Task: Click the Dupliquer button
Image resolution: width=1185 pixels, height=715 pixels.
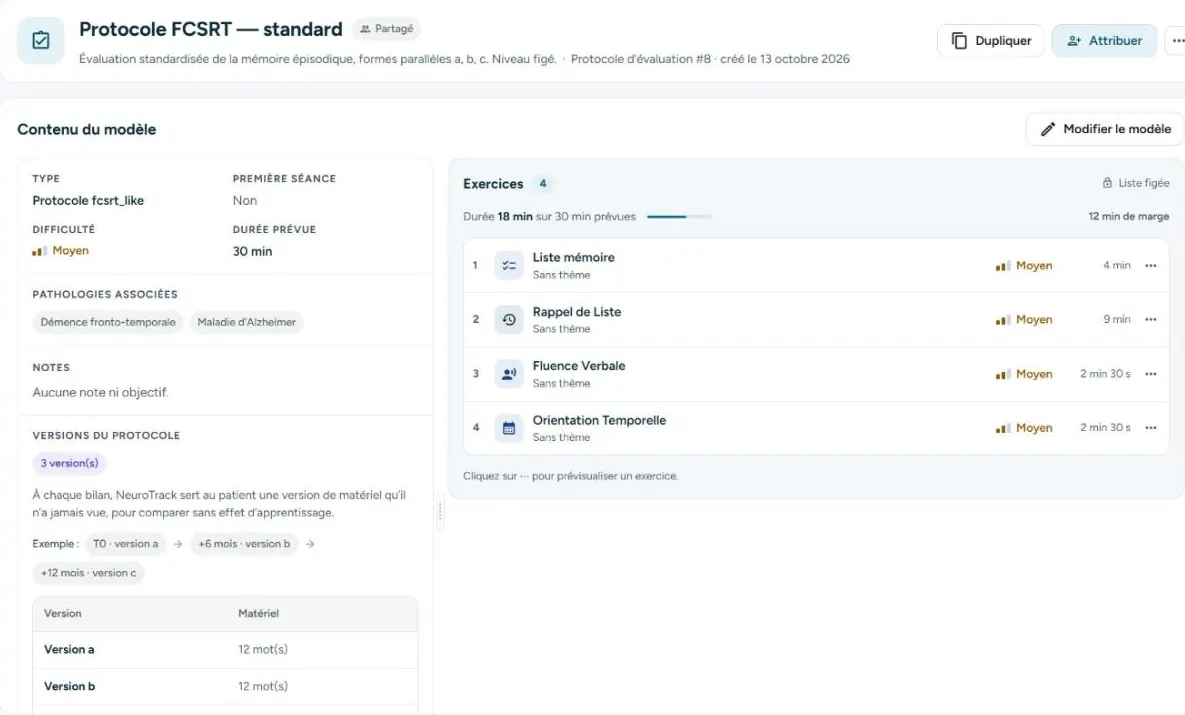Action: tap(991, 41)
